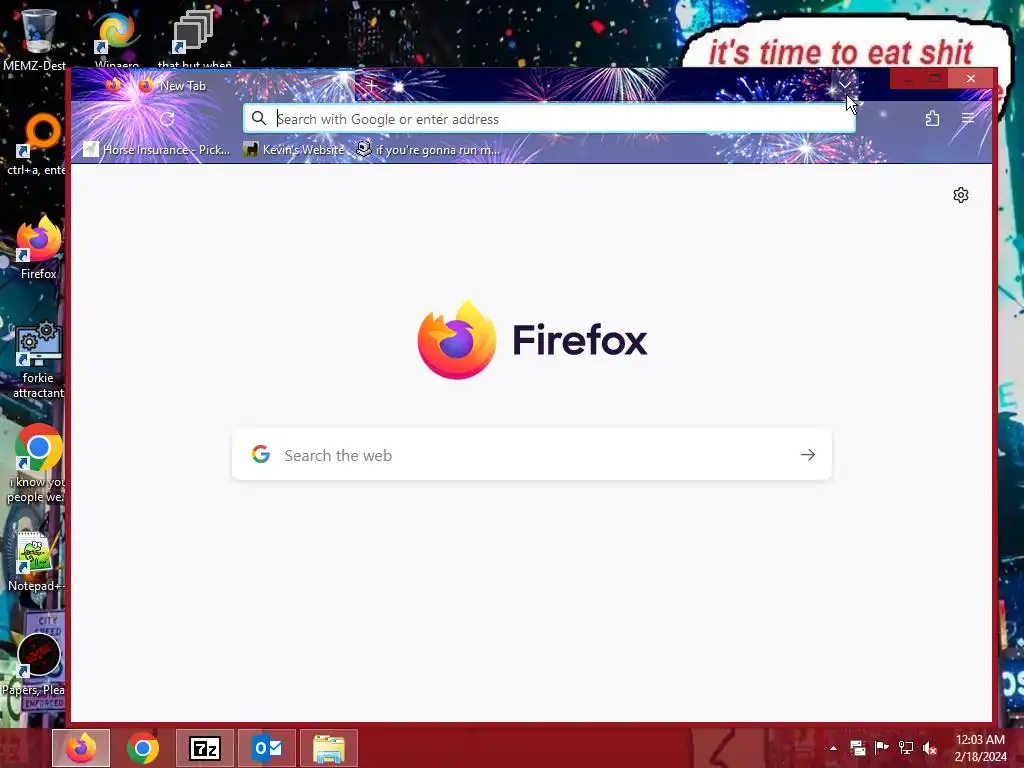Open the network tray icon
This screenshot has width=1024, height=768.
tap(905, 748)
